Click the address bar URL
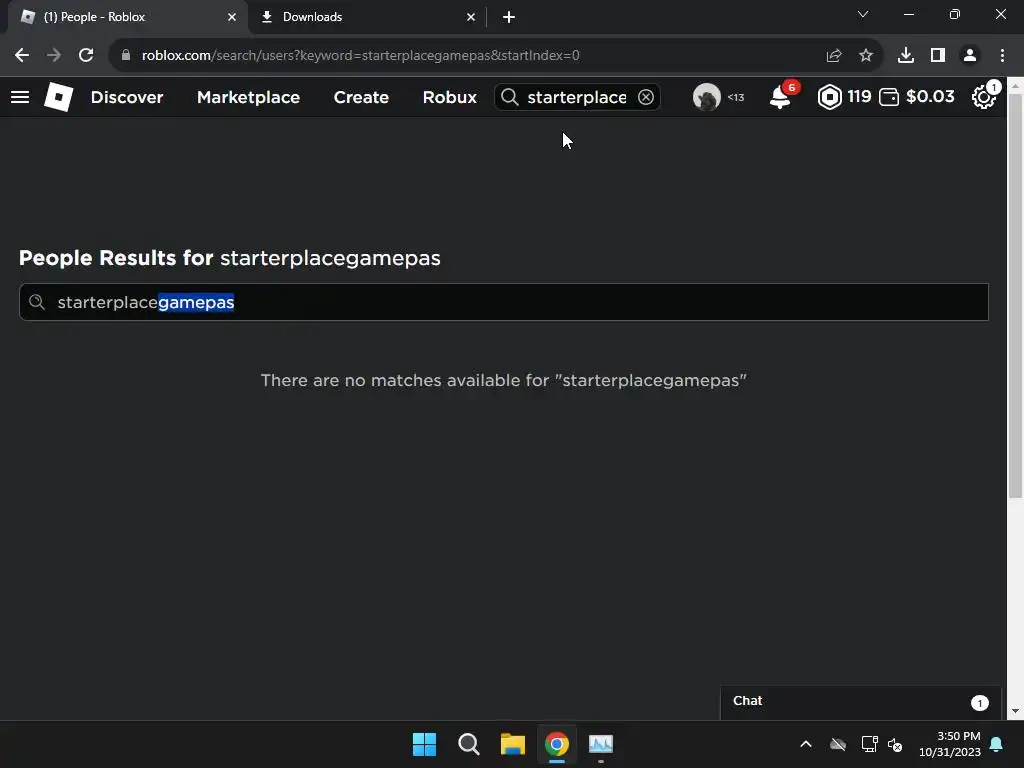1024x768 pixels. [x=360, y=56]
